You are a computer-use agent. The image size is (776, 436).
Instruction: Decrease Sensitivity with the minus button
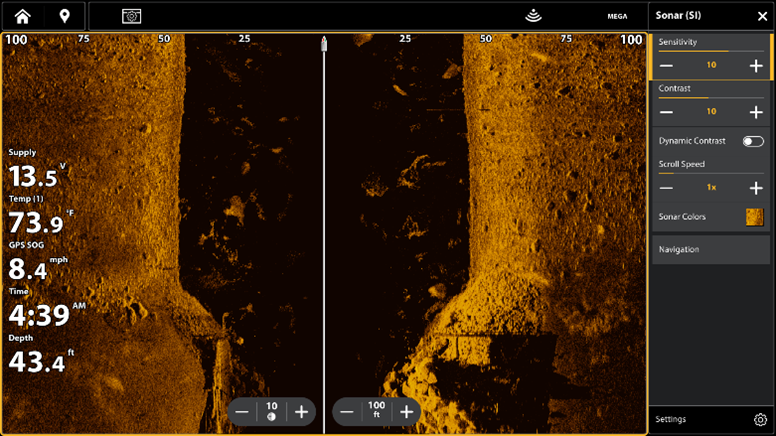(667, 65)
